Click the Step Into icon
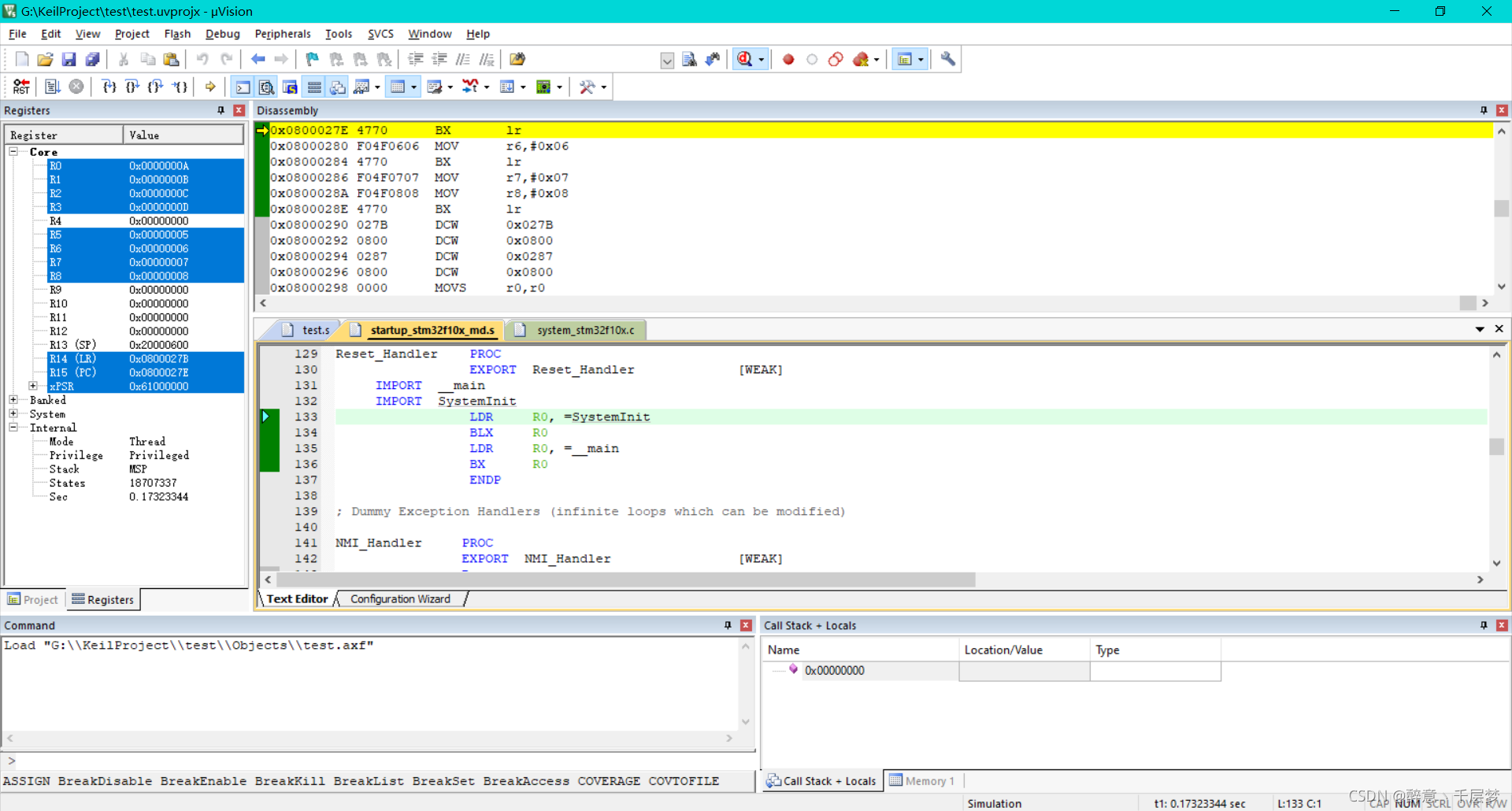 [109, 87]
